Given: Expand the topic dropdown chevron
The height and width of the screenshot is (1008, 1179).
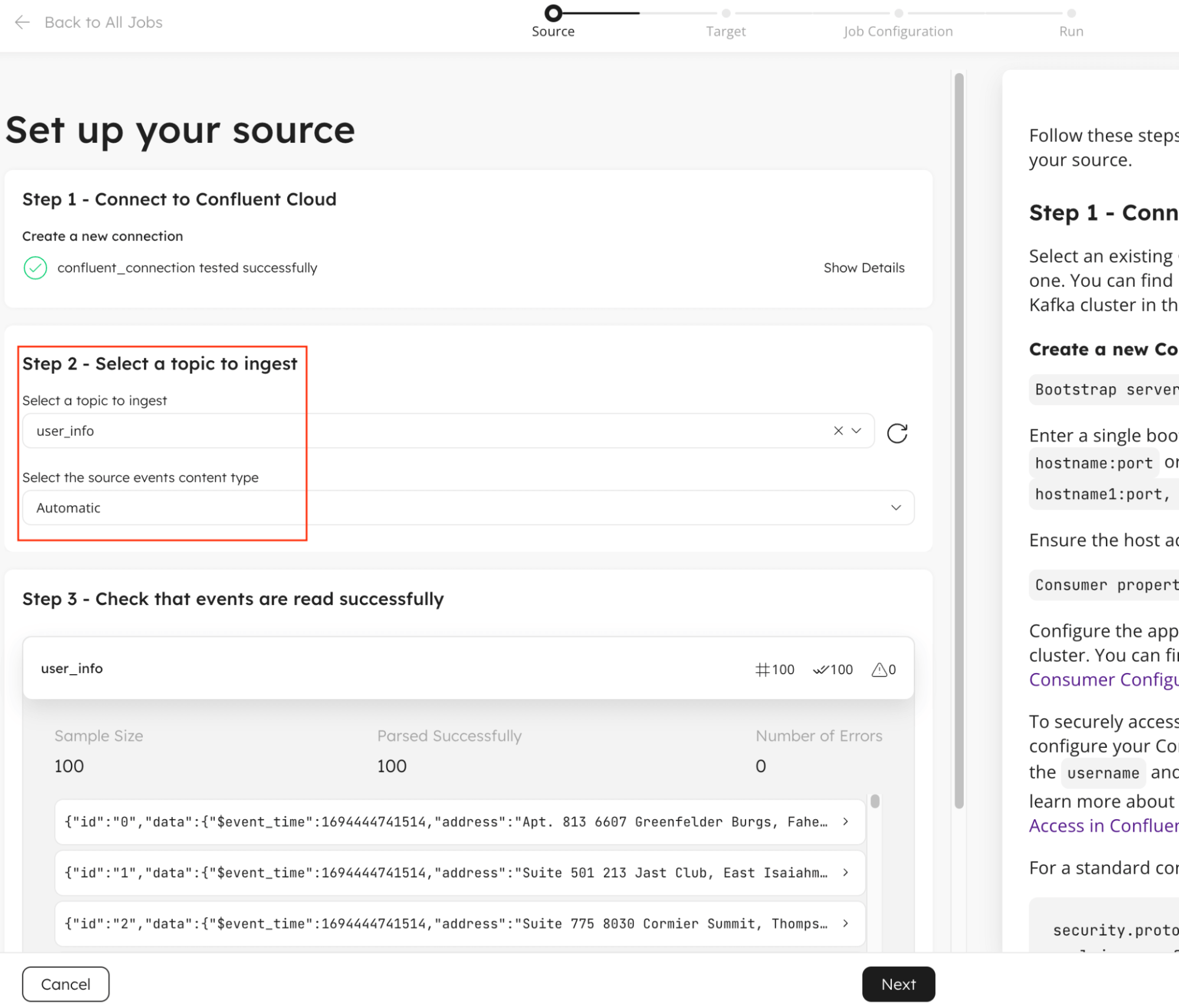Looking at the screenshot, I should 856,431.
